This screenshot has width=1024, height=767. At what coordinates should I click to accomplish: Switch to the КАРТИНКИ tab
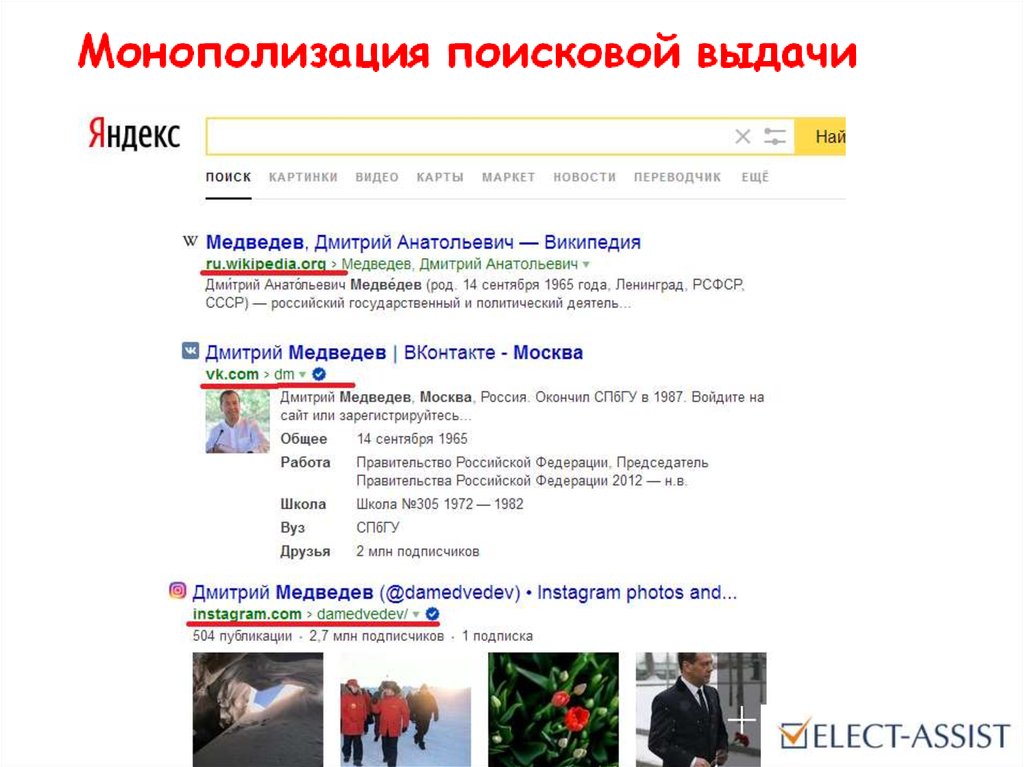pyautogui.click(x=303, y=177)
